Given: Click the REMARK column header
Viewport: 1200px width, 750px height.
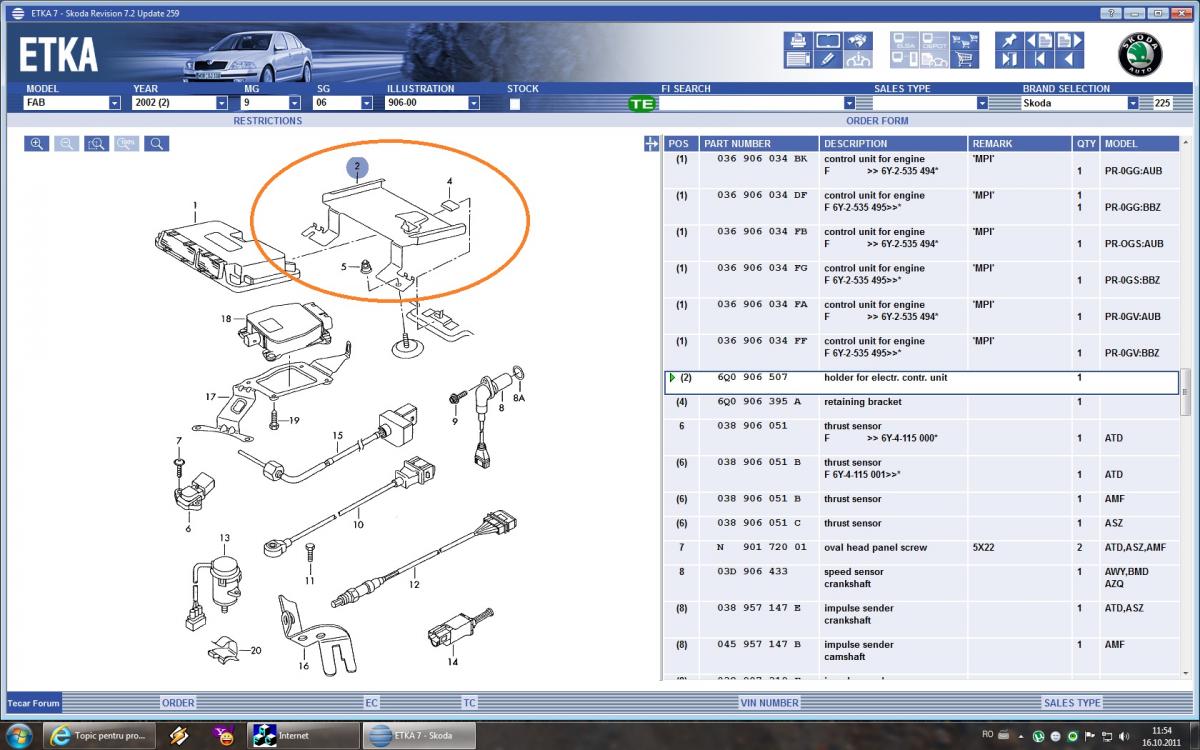Looking at the screenshot, I should (x=1020, y=144).
